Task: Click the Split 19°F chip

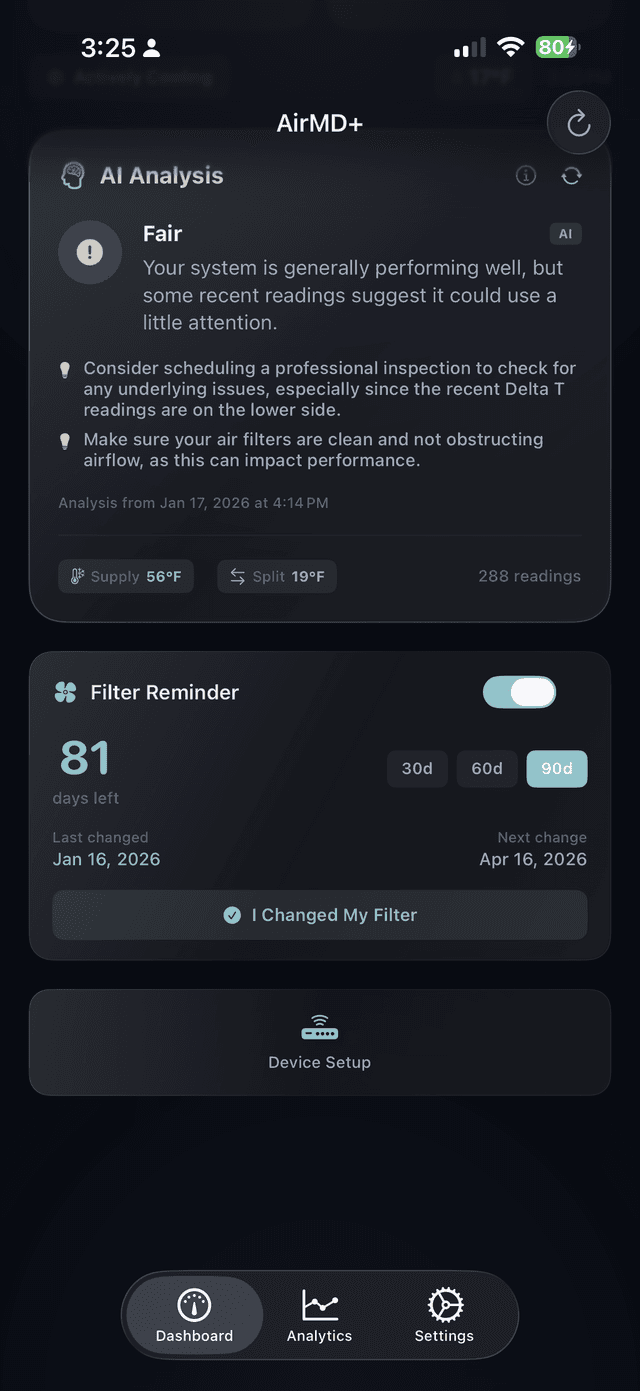Action: pyautogui.click(x=276, y=576)
